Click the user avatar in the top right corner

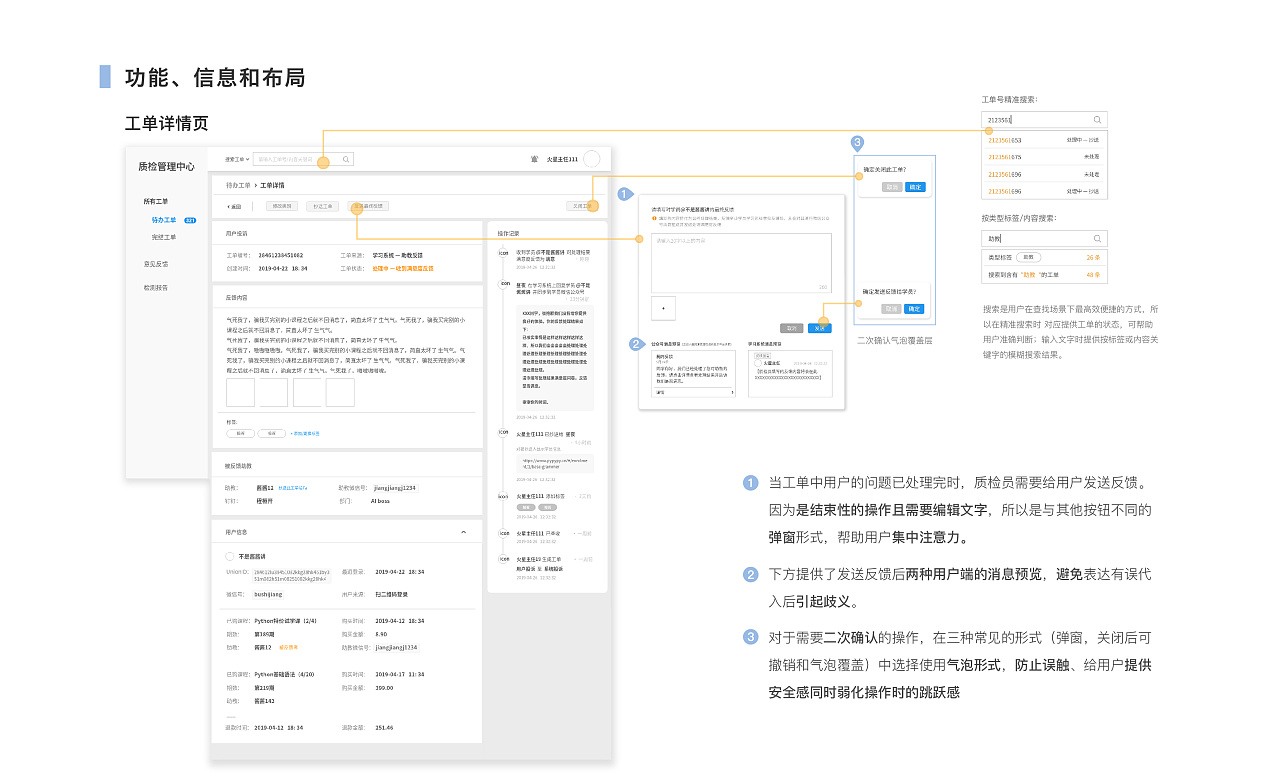click(592, 158)
